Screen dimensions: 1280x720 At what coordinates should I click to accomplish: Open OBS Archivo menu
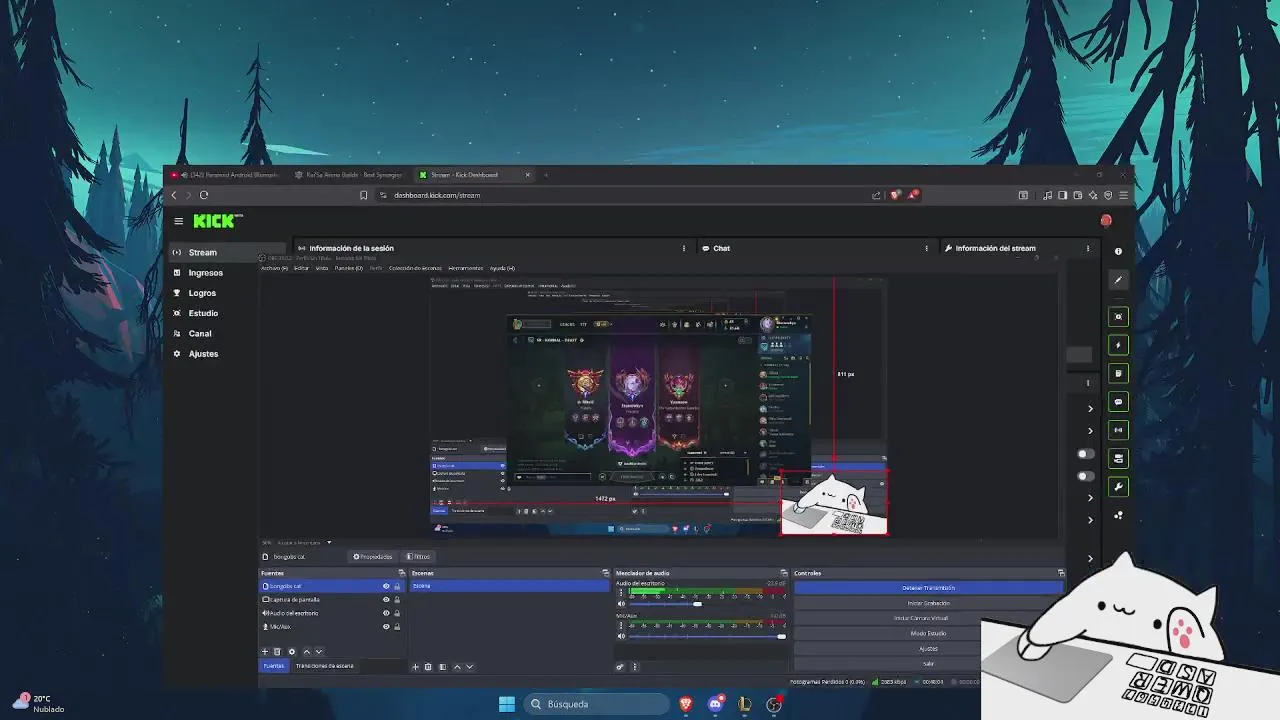click(274, 268)
